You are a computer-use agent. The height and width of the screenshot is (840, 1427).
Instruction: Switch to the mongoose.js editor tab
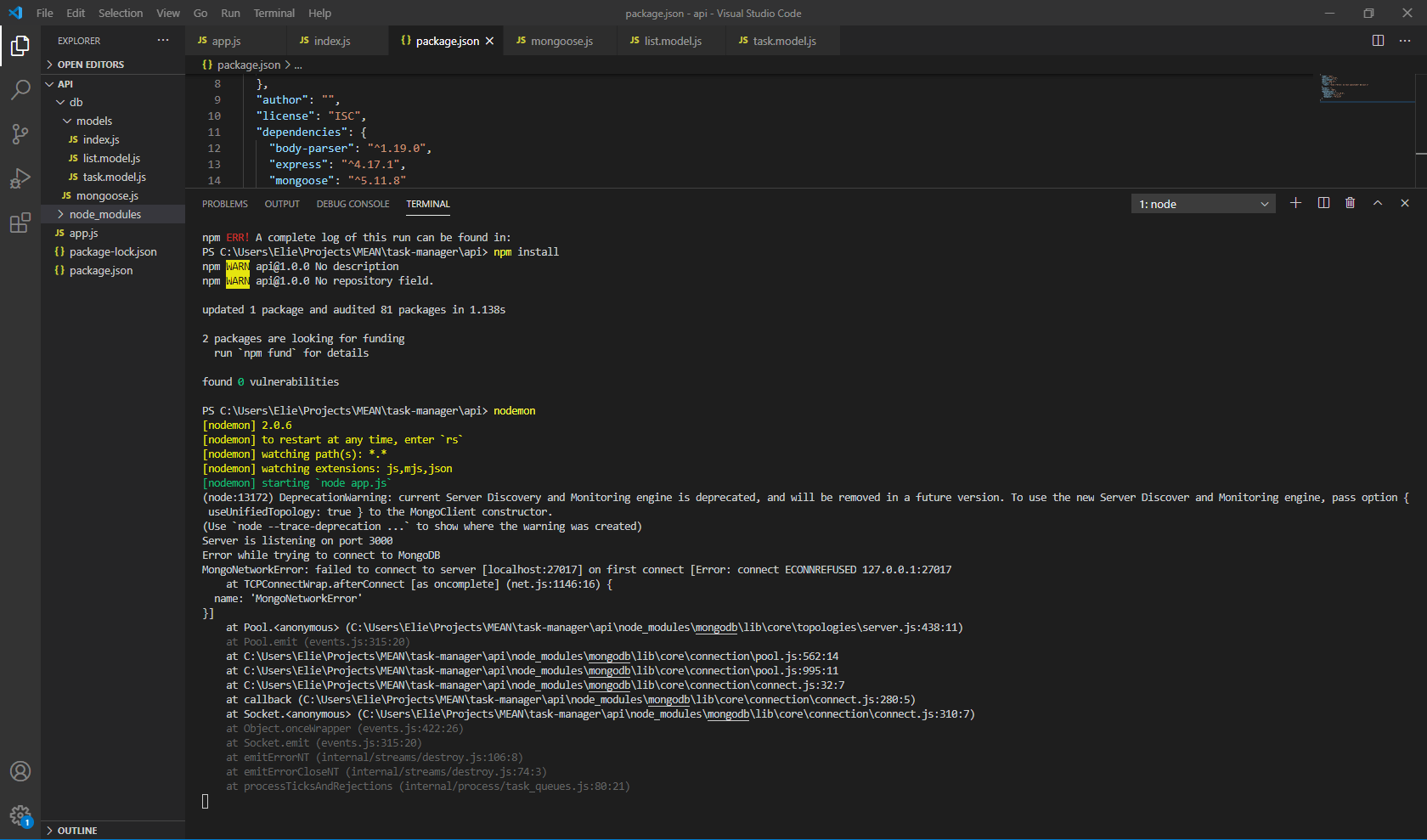point(561,41)
